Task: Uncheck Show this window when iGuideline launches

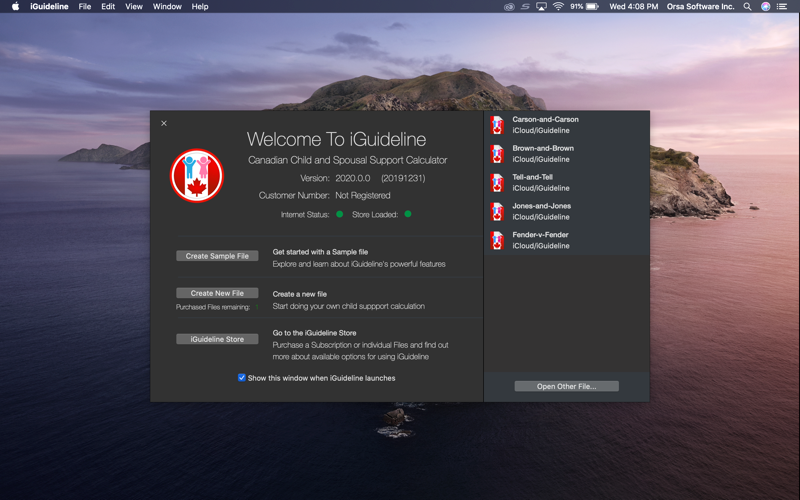Action: (241, 378)
